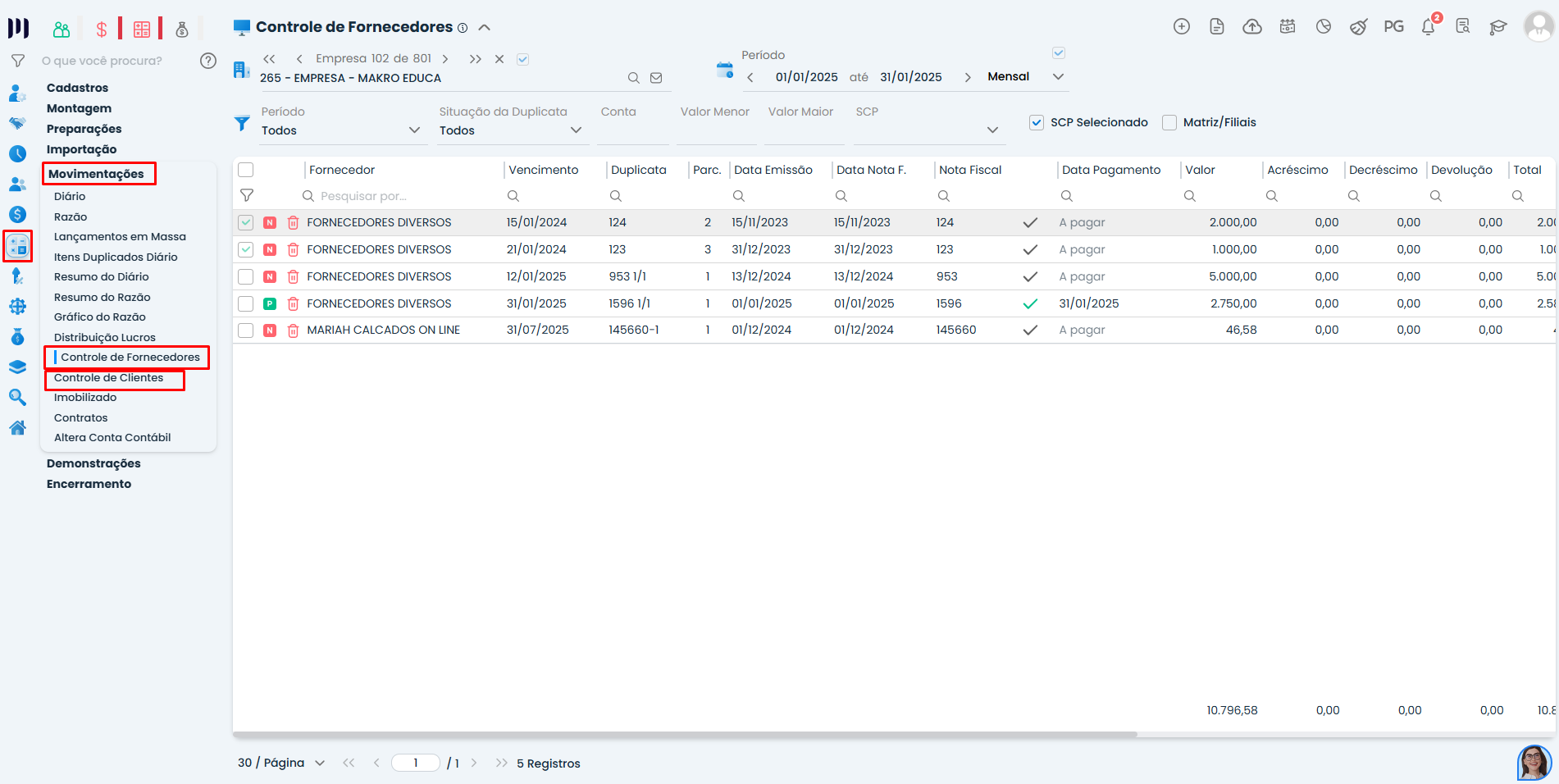Click the graduation cap icon

click(1498, 27)
